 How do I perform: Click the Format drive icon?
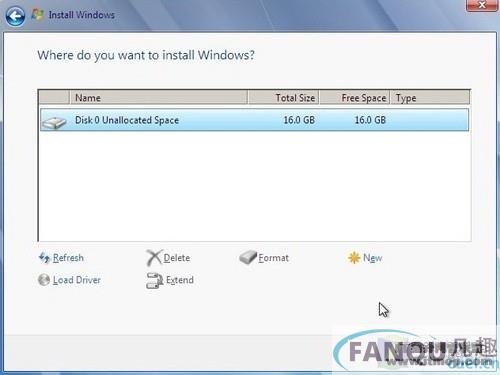(248, 257)
